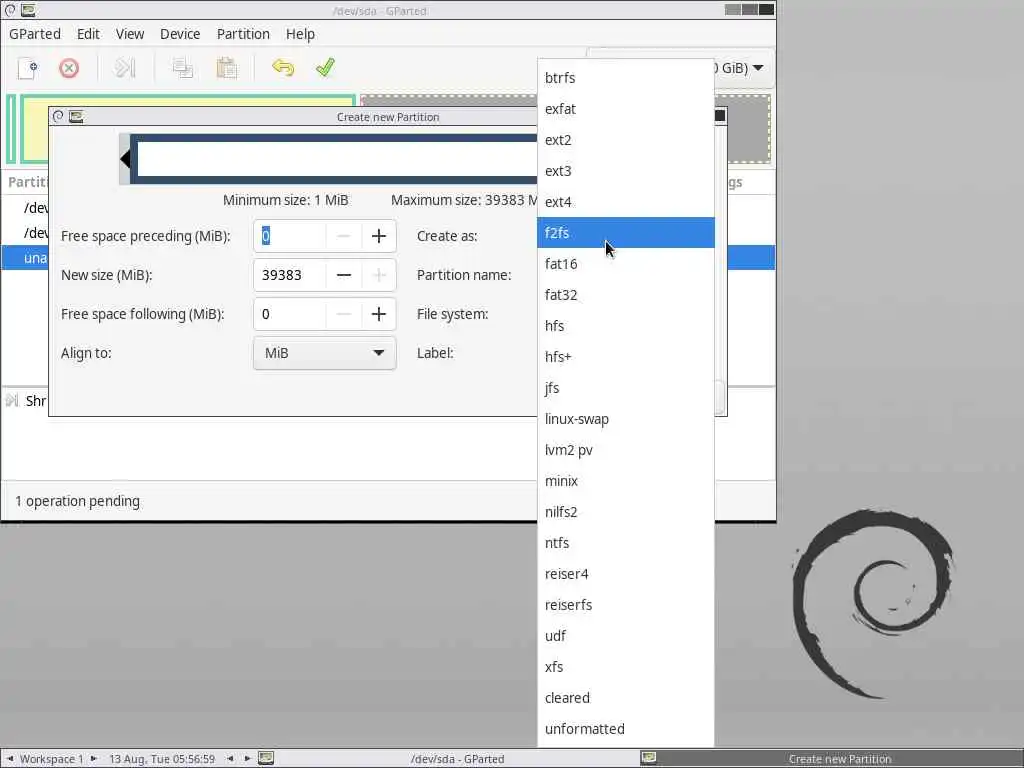
Task: Click the New size value 39383 field
Action: 290,275
